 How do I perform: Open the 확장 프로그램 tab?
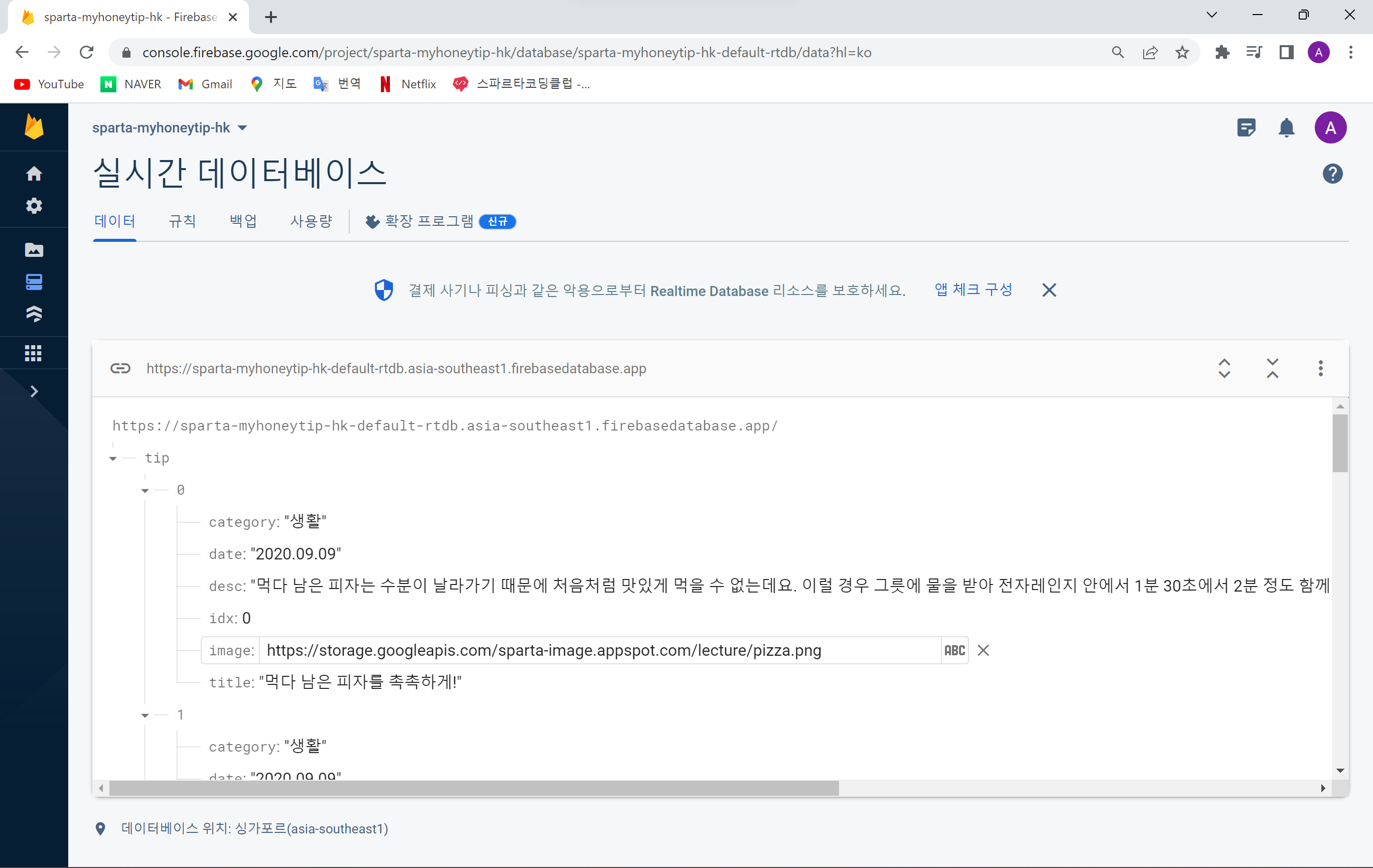click(441, 221)
